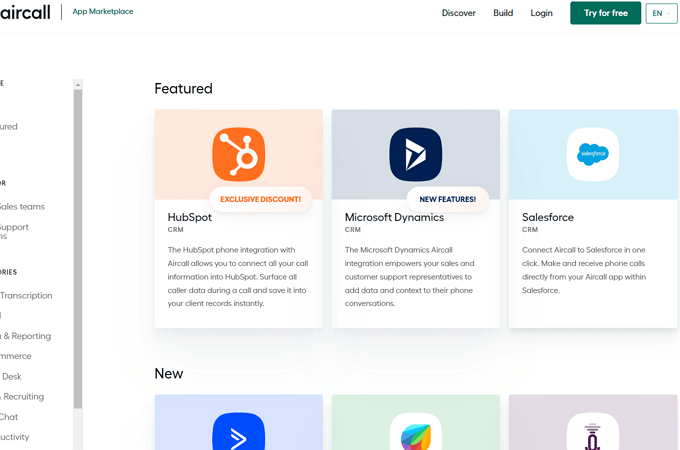This screenshot has width=680, height=450.
Task: Click the EXCLUSIVE DISCOUNT! badge on HubSpot
Action: click(x=261, y=199)
